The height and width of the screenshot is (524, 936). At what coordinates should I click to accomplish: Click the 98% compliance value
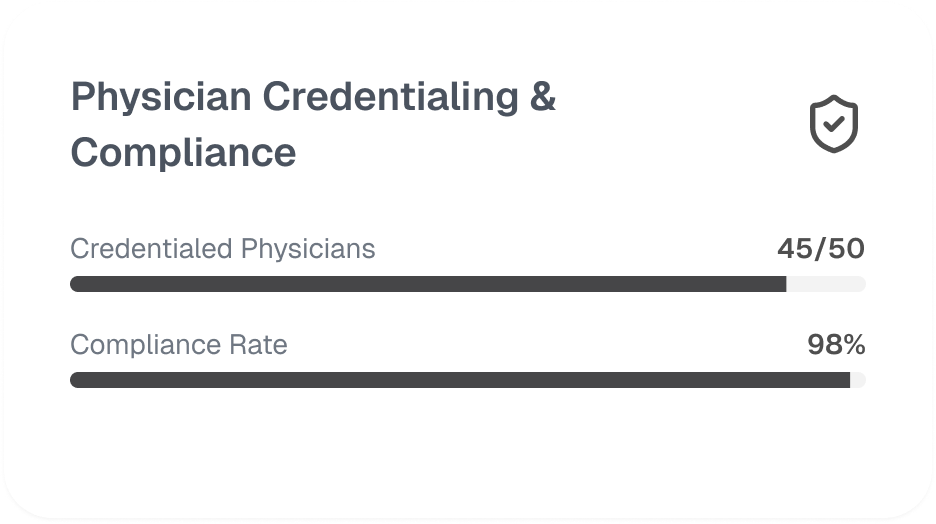click(836, 345)
